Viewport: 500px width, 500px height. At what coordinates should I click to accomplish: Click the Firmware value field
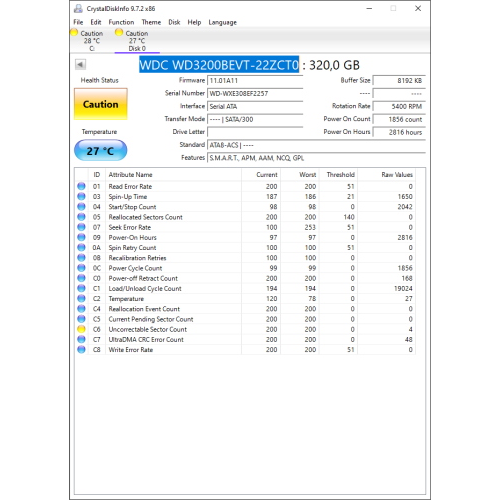(x=255, y=80)
